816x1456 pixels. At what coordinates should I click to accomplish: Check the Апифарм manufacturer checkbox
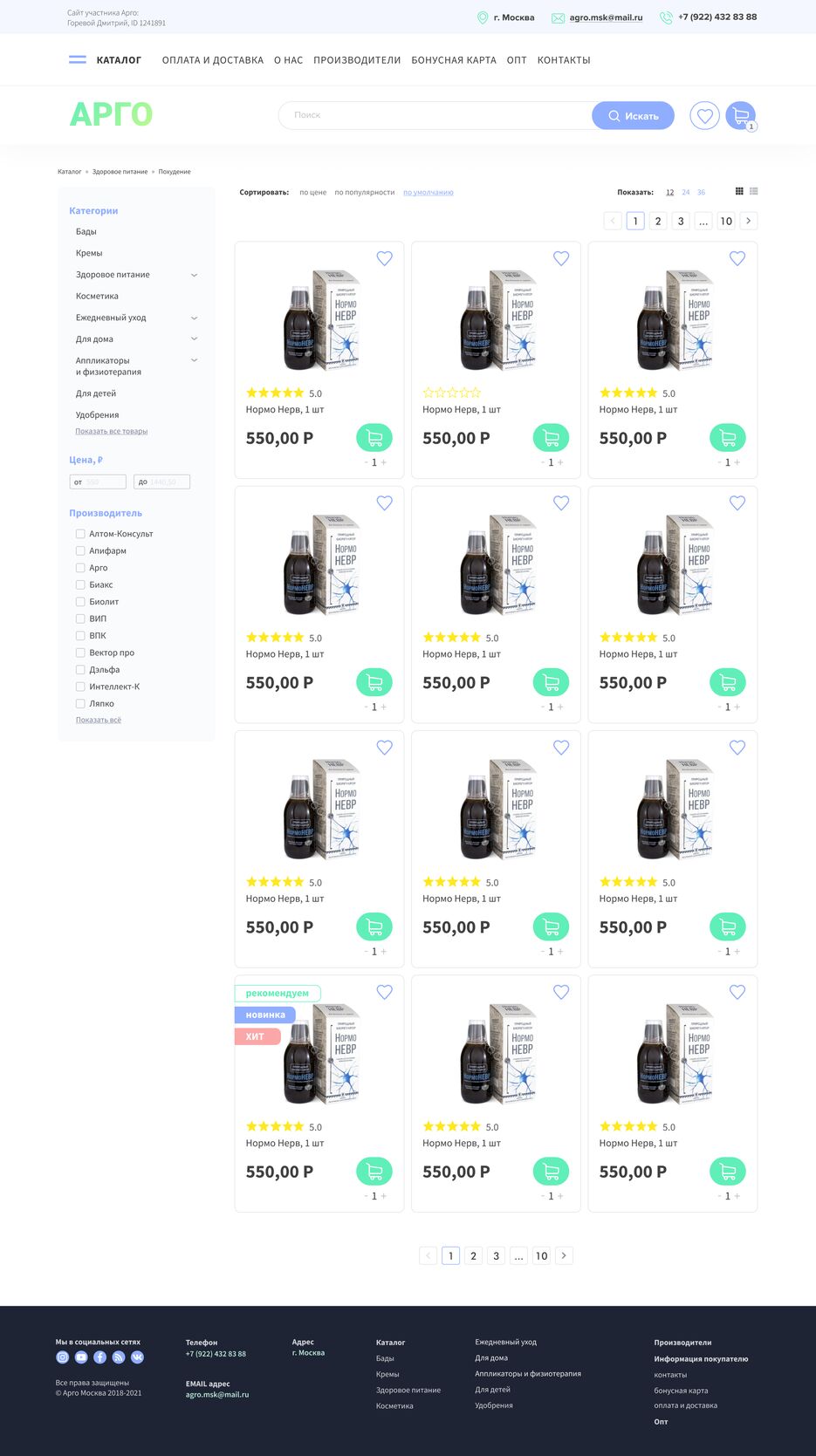click(80, 550)
